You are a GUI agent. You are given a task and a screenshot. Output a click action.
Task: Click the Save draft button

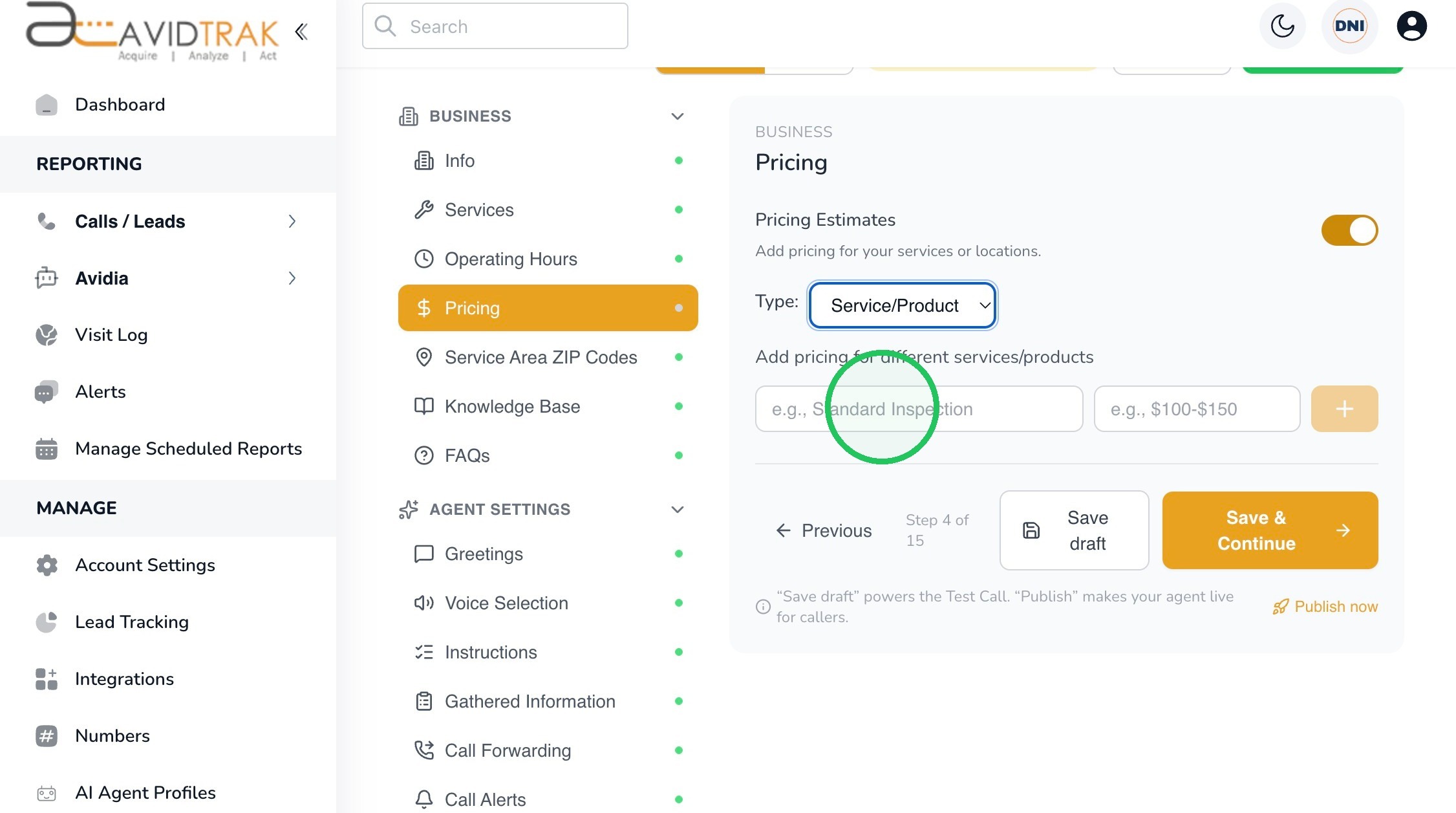point(1074,530)
